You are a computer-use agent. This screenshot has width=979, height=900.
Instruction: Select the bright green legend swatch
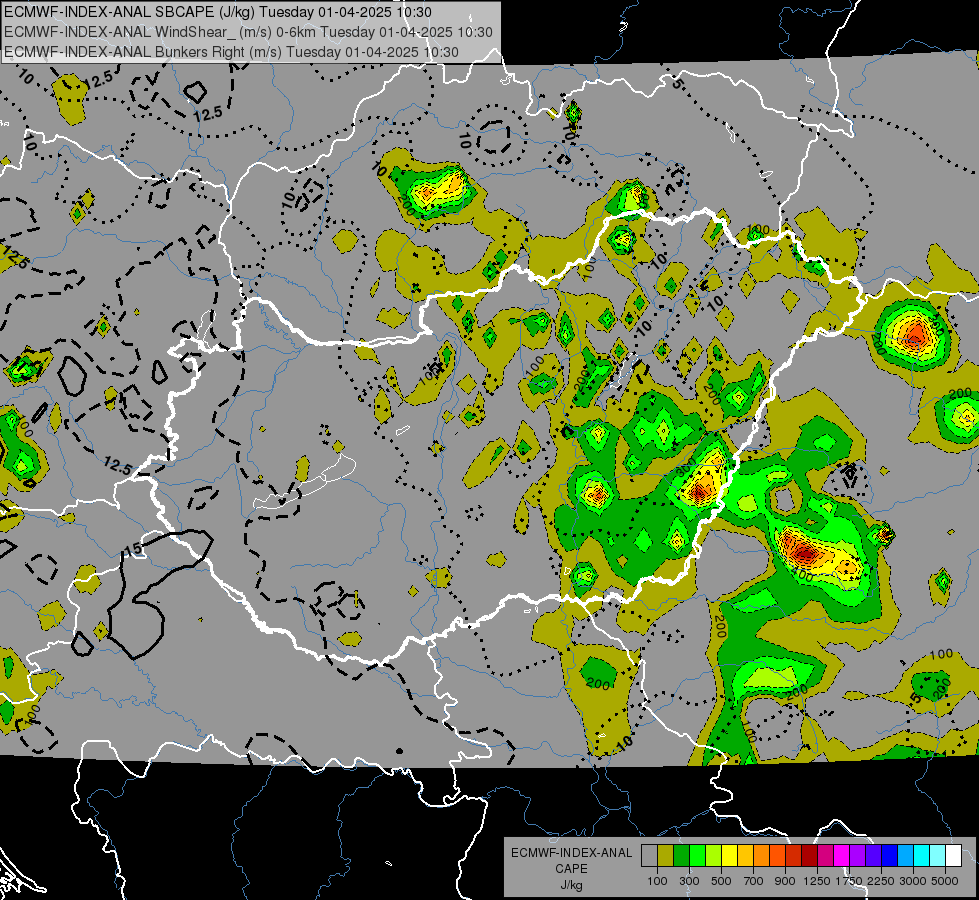click(x=697, y=856)
